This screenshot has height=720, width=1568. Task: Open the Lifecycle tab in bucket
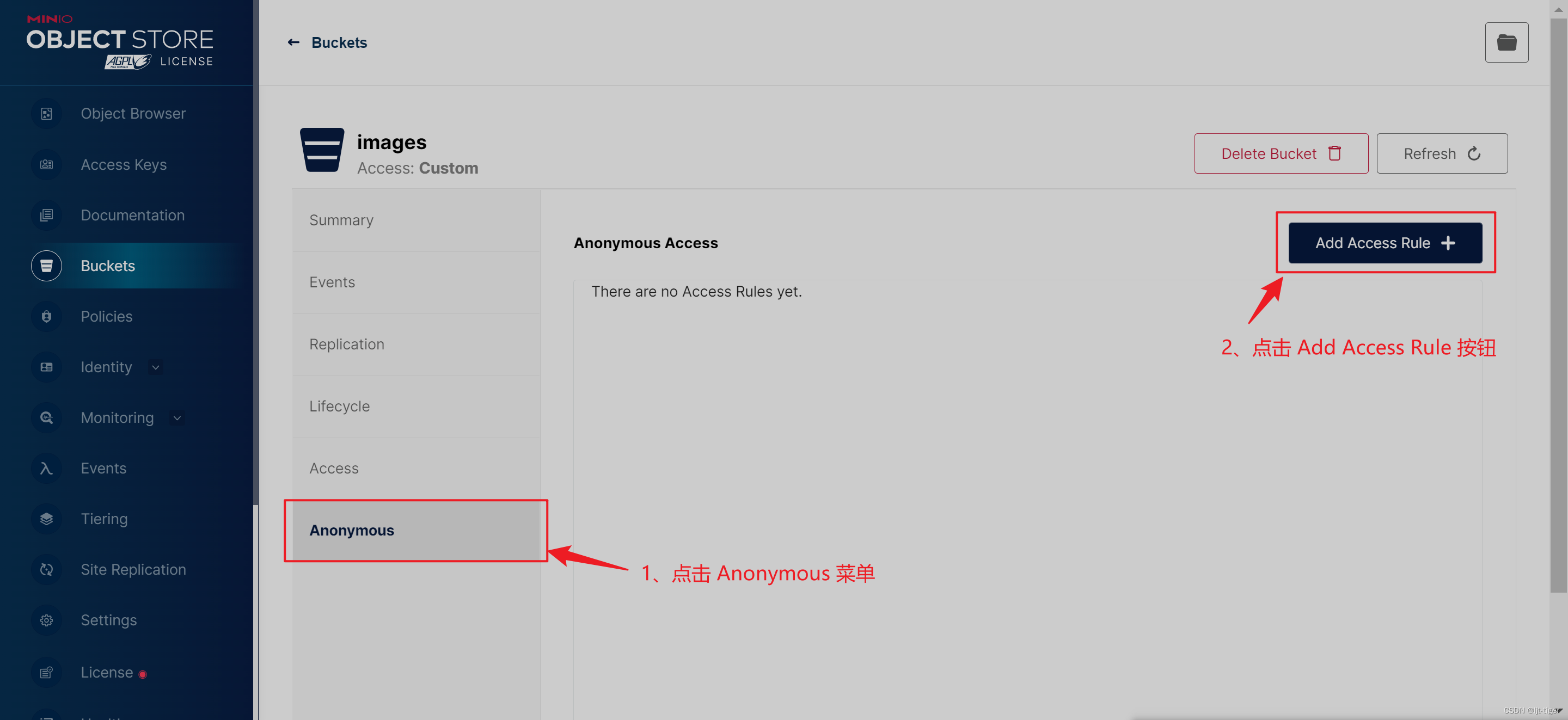[339, 406]
